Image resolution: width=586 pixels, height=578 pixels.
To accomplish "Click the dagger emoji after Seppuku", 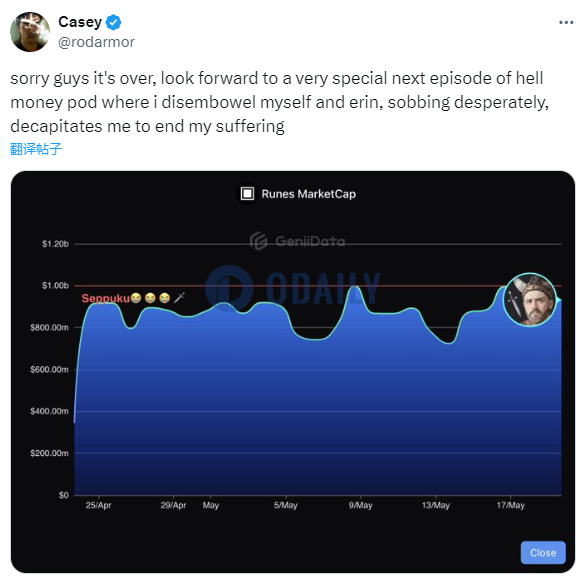I will coord(179,298).
